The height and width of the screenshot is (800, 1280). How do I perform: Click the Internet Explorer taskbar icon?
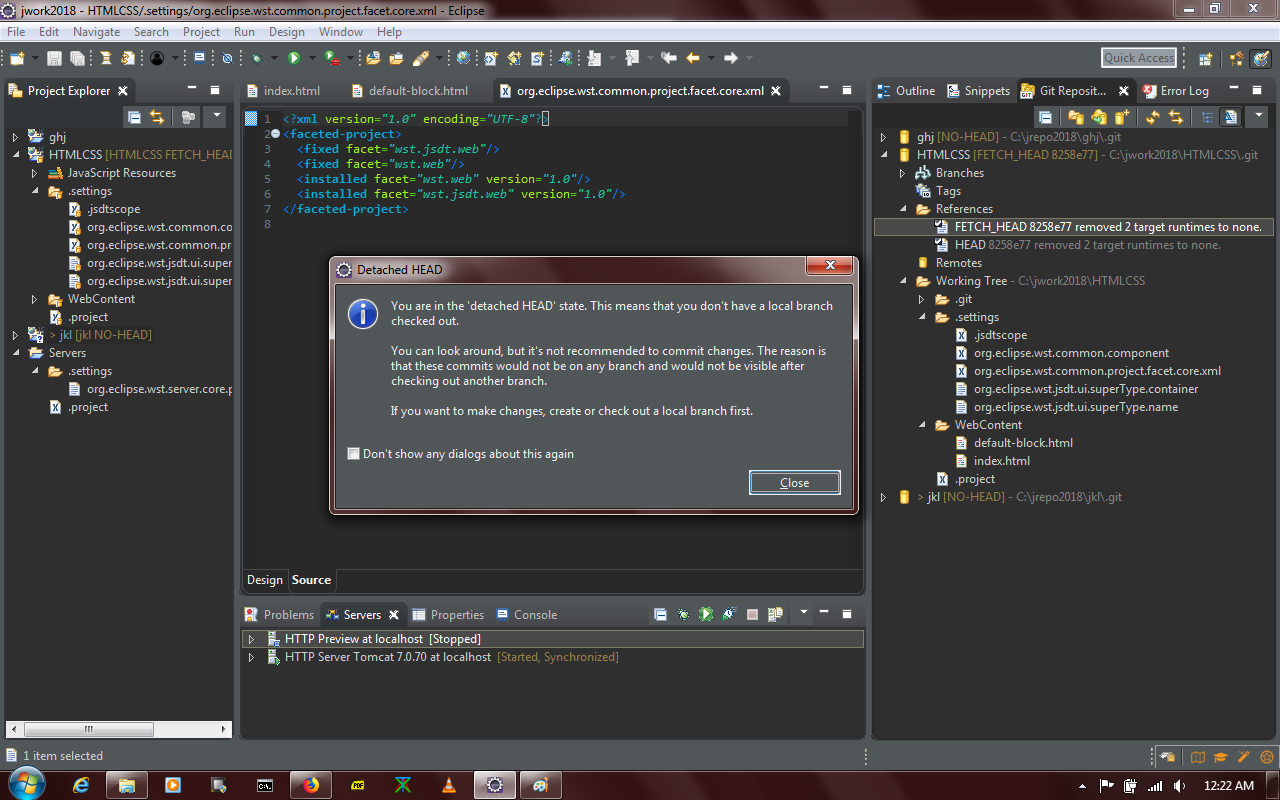tap(82, 785)
